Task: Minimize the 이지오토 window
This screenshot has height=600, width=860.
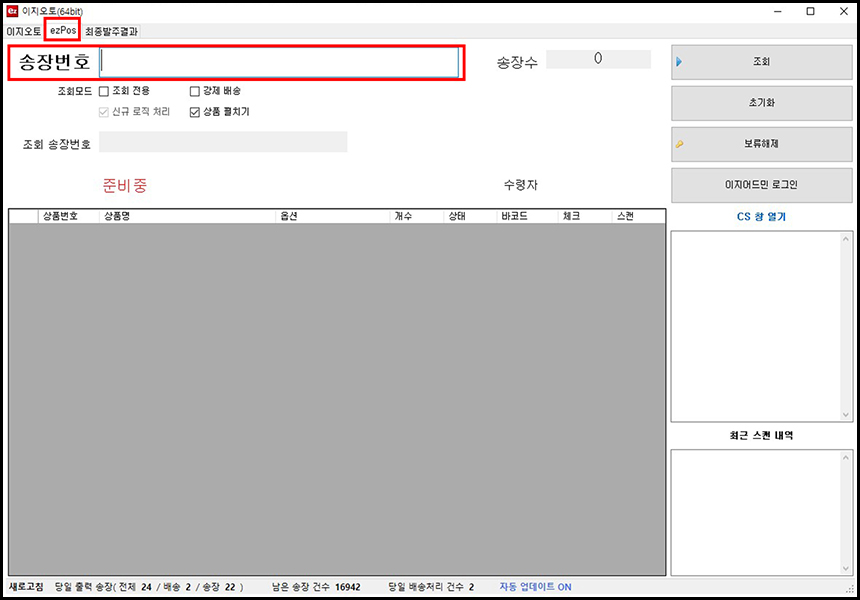Action: 778,12
